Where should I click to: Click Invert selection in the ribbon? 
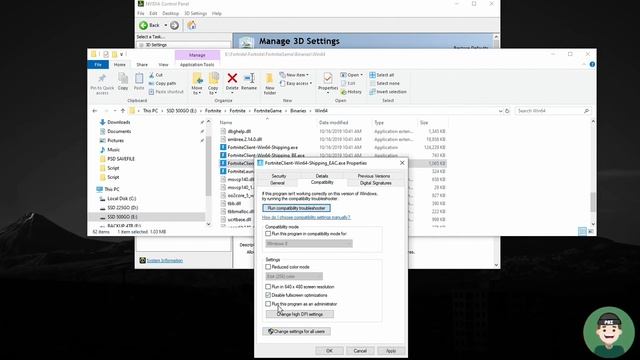(388, 92)
